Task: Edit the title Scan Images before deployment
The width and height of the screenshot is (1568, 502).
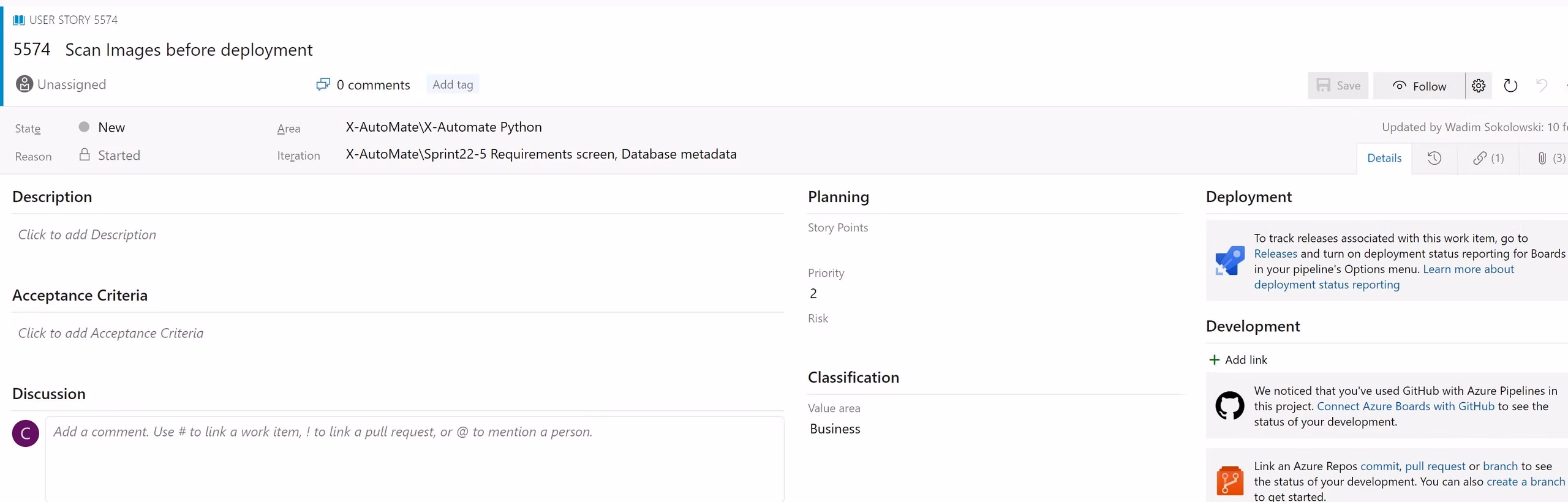Action: (189, 50)
